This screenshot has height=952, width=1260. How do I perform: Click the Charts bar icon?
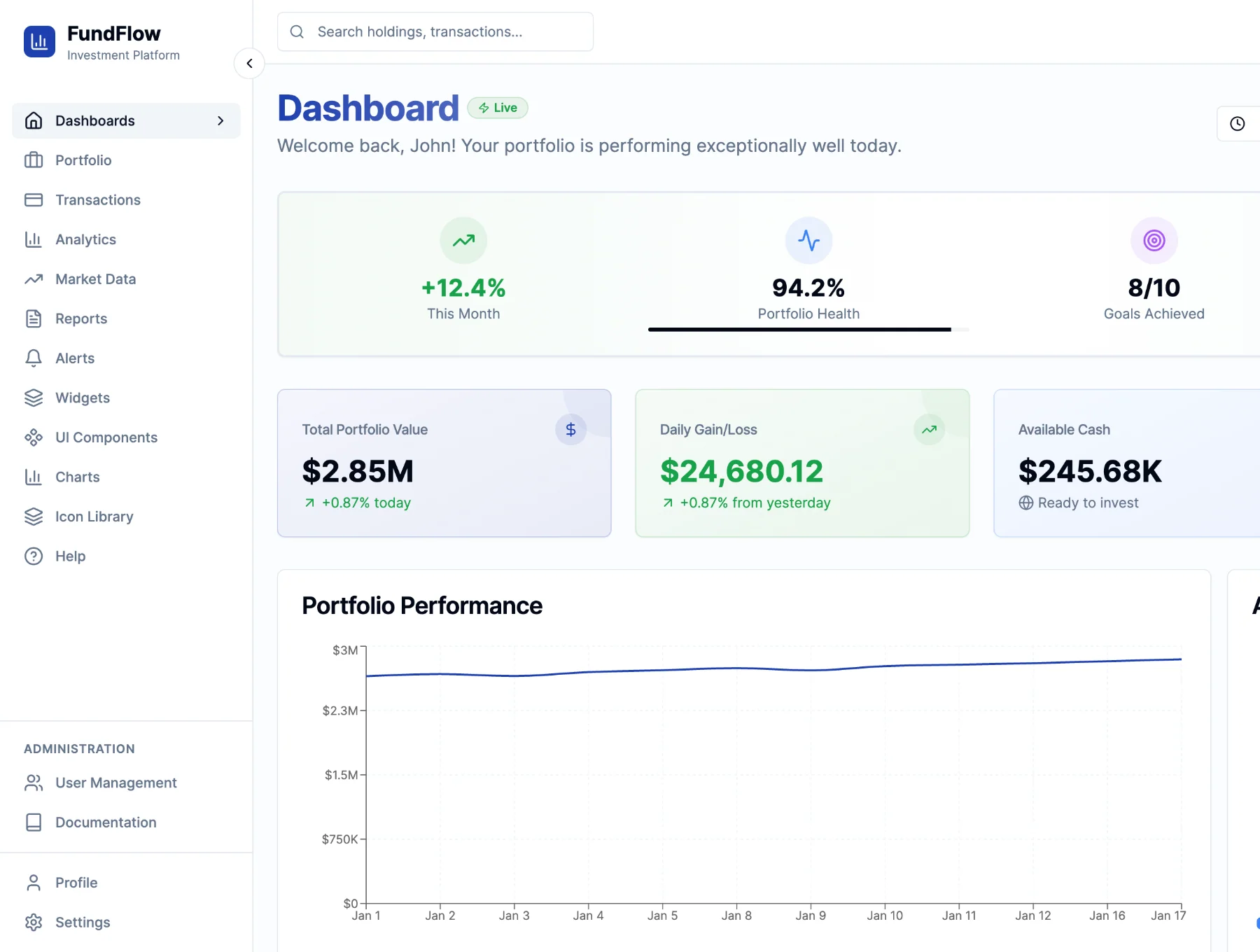34,477
